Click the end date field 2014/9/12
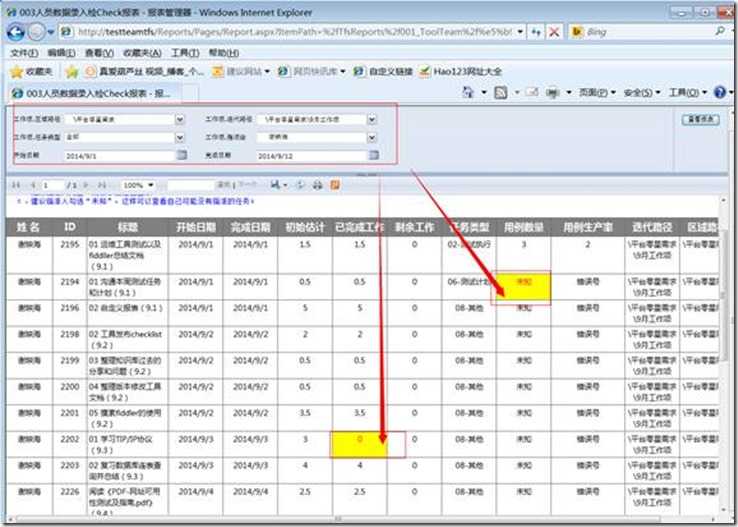 (311, 155)
